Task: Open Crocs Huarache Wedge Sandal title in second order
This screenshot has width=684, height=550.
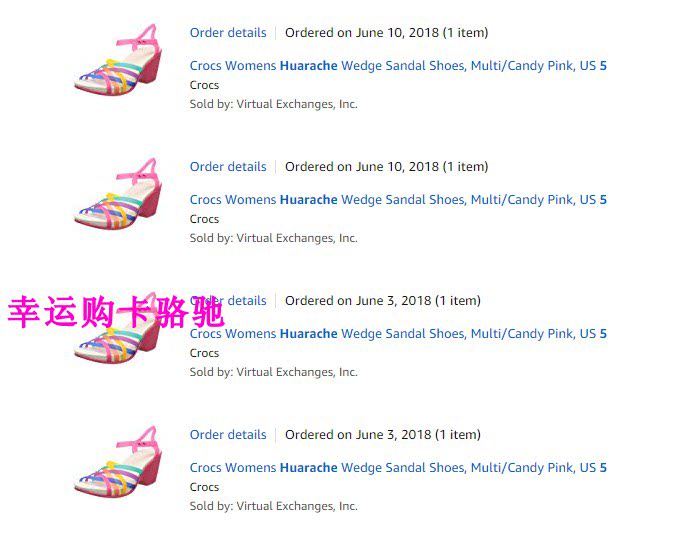Action: click(x=398, y=200)
